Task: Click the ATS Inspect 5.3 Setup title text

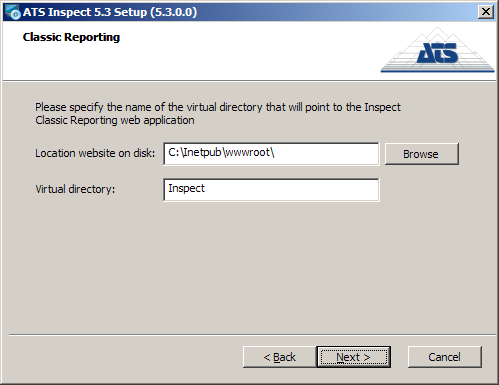Action: (110, 12)
